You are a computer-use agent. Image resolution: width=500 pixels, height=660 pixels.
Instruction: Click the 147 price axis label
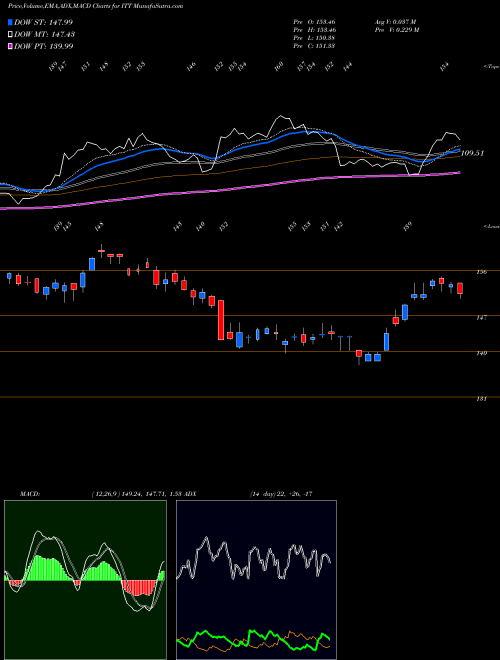point(482,317)
